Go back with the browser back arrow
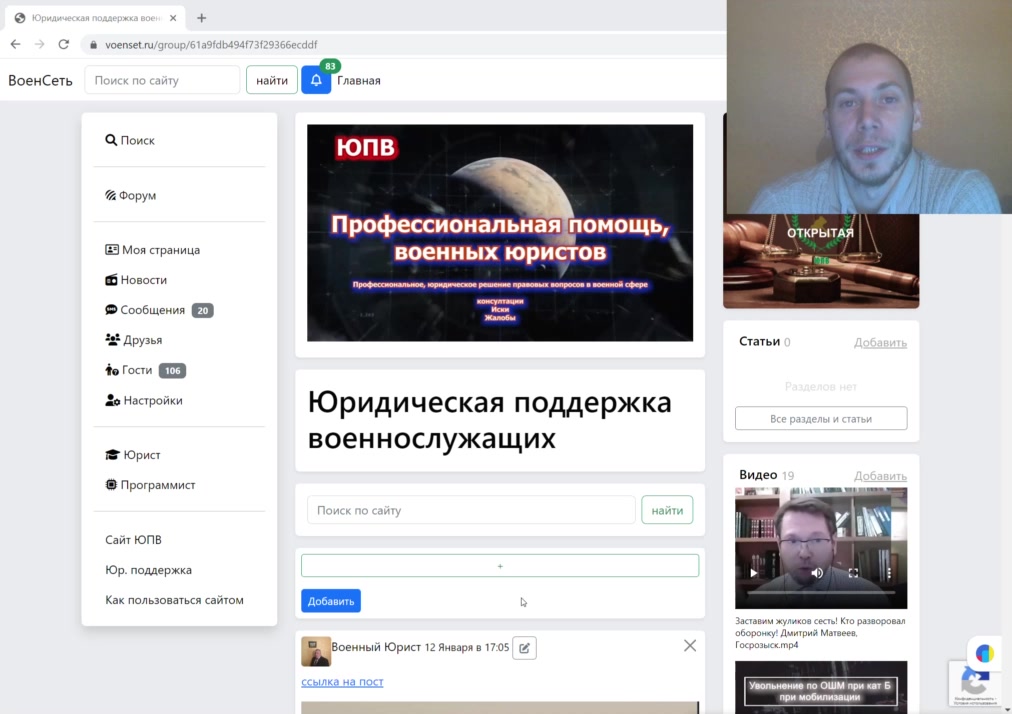The image size is (1012, 714). pyautogui.click(x=15, y=44)
